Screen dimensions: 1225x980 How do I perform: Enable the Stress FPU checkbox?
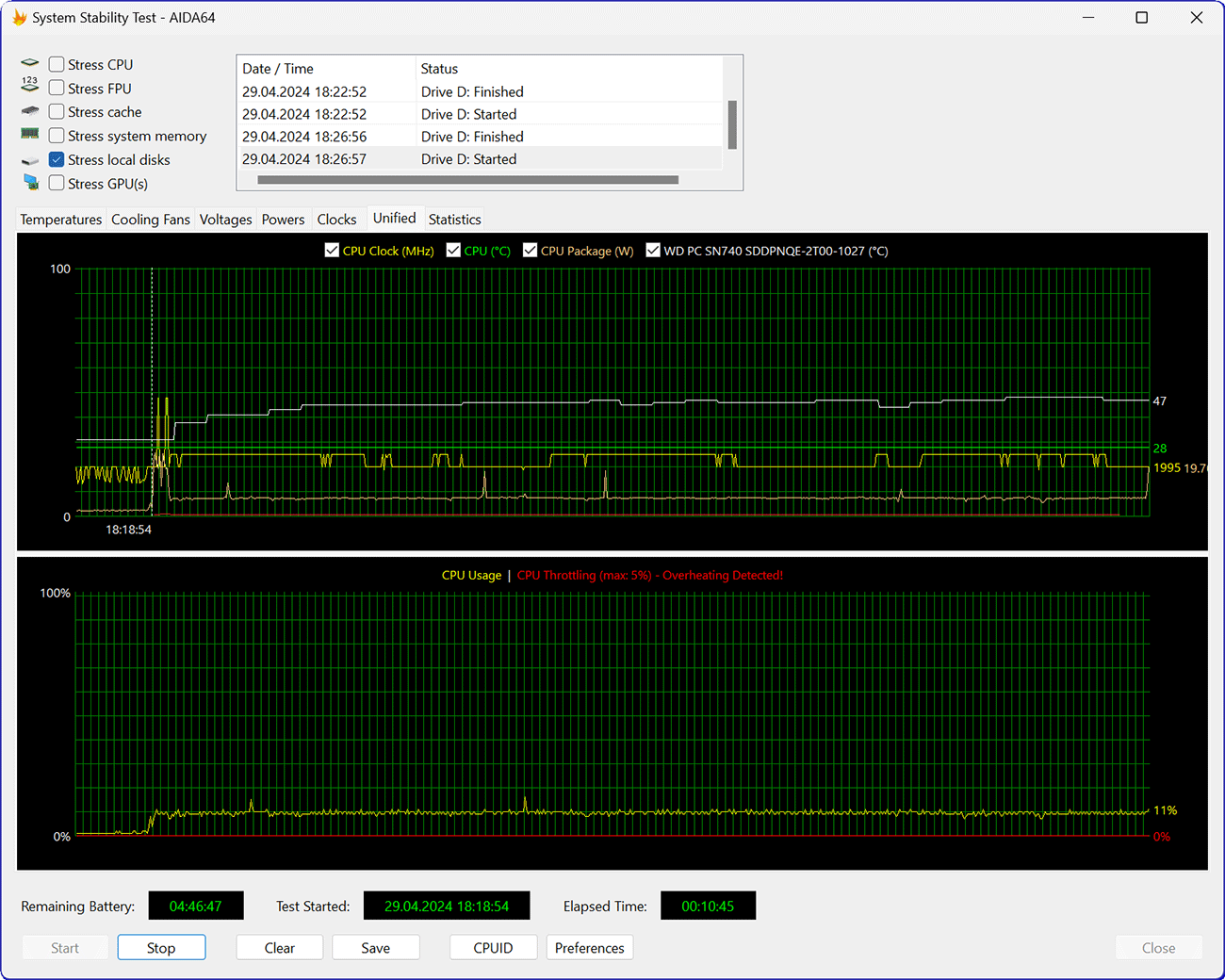click(x=57, y=88)
